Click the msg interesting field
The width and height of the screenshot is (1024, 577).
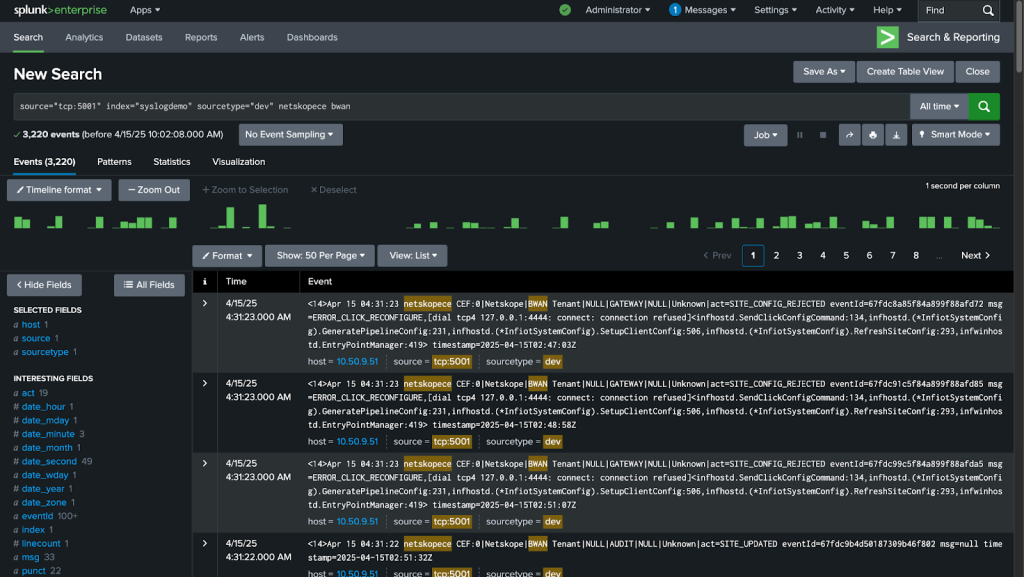(x=31, y=557)
